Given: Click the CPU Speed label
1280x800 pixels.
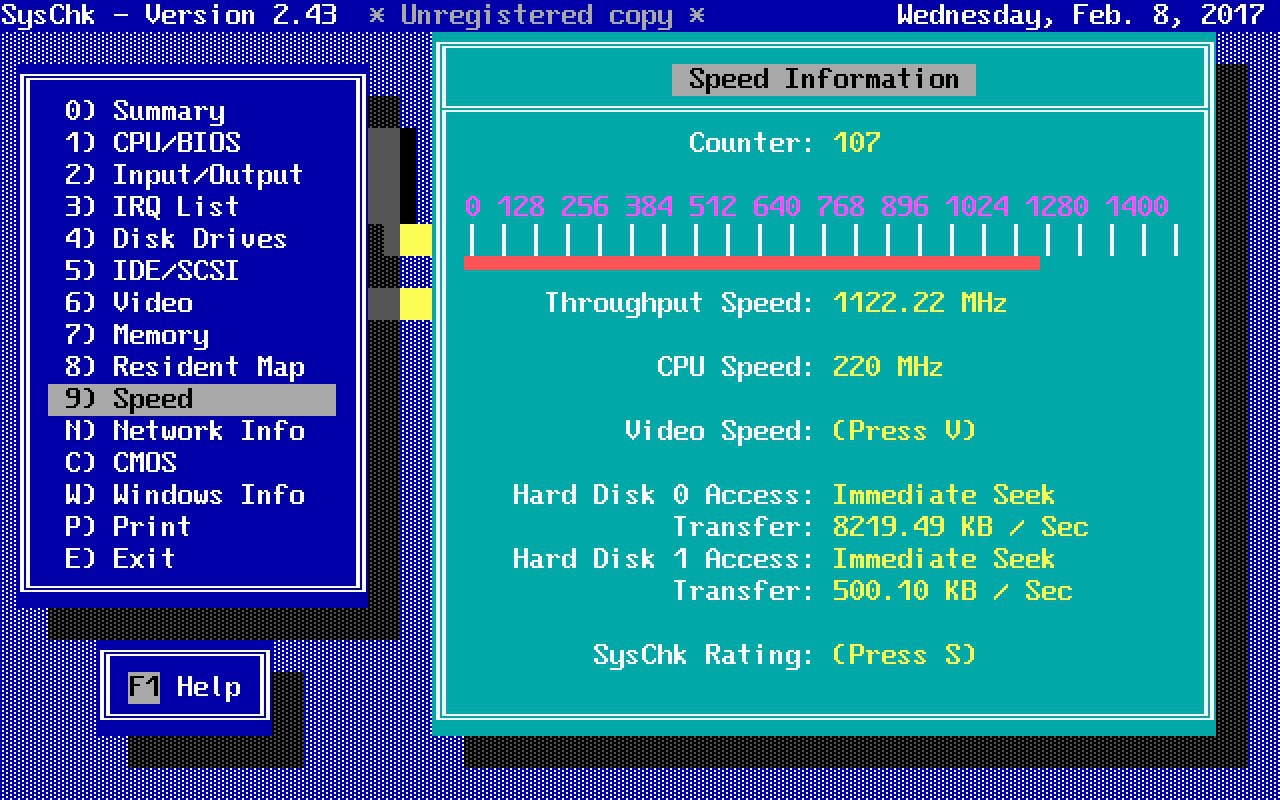Looking at the screenshot, I should (x=736, y=367).
